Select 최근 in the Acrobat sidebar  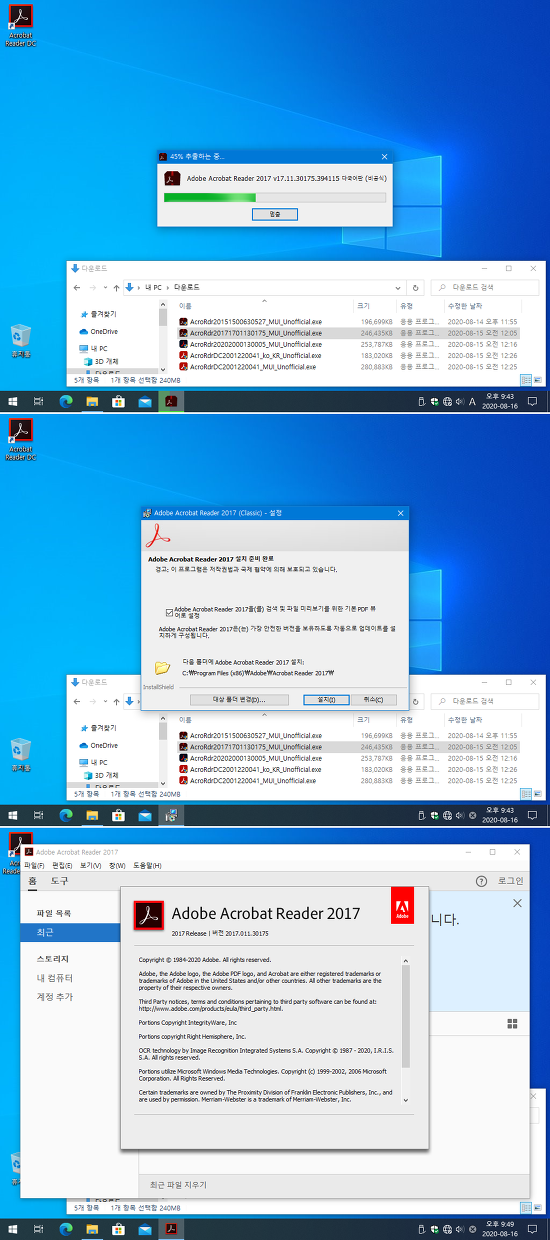click(x=79, y=932)
